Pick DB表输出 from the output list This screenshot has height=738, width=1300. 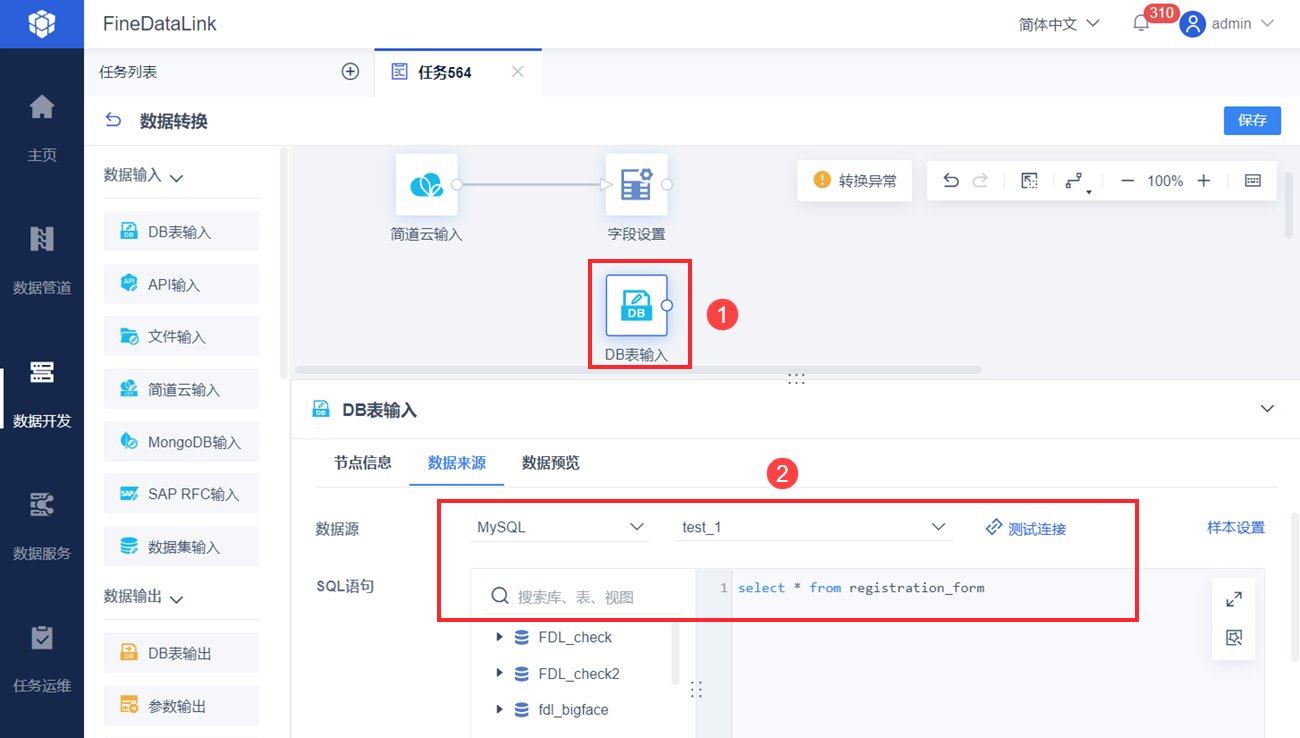tap(181, 653)
